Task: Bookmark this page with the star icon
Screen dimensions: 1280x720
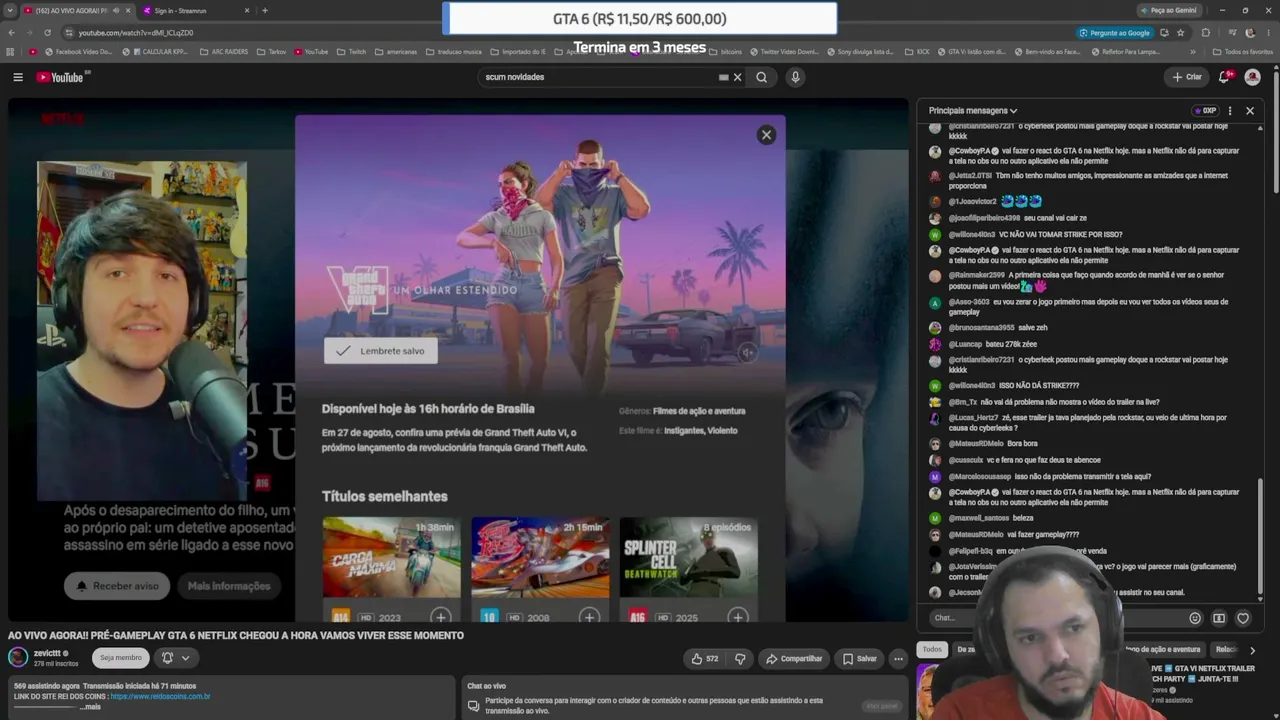Action: (x=1180, y=33)
